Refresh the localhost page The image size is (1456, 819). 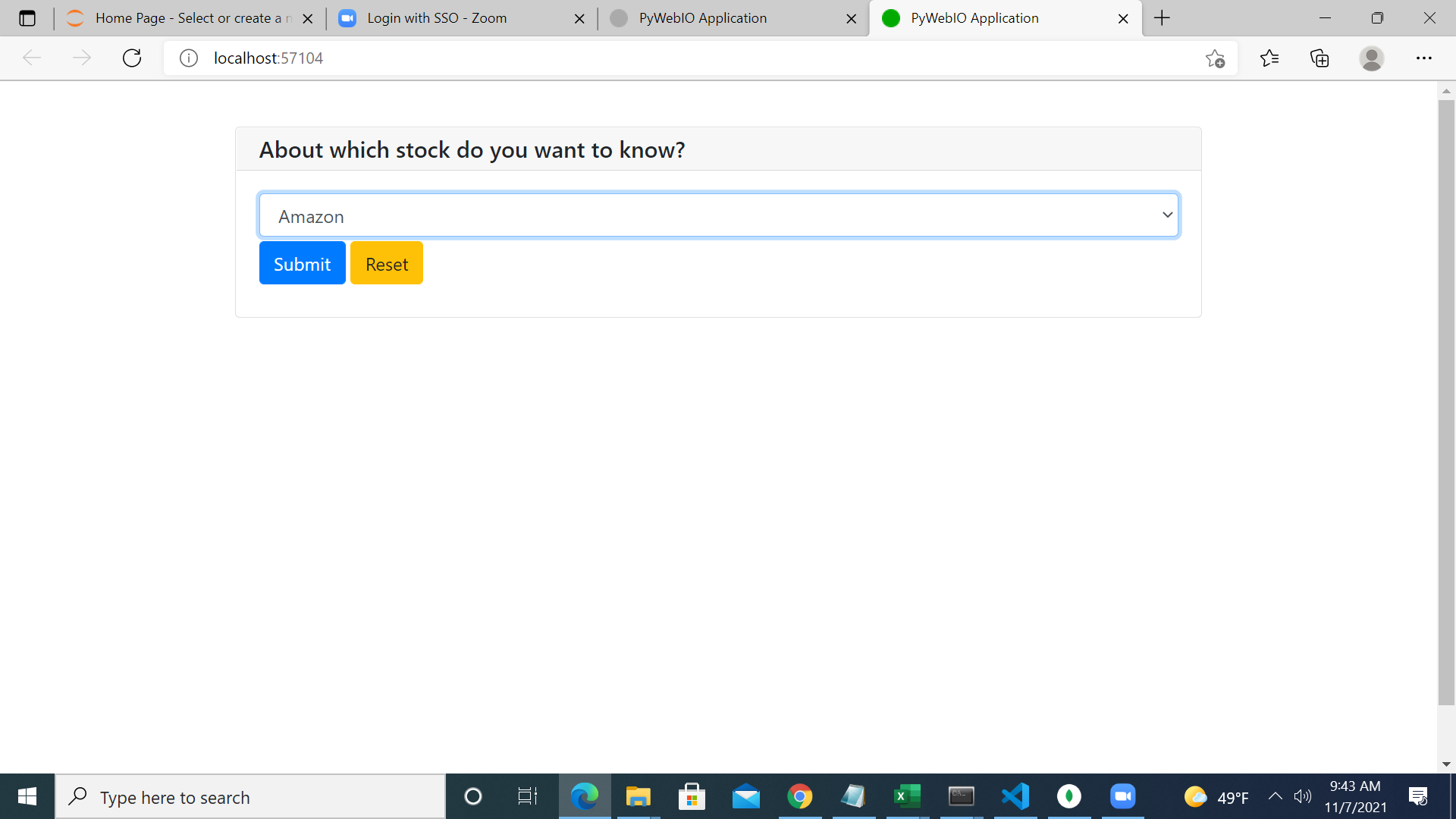[132, 58]
